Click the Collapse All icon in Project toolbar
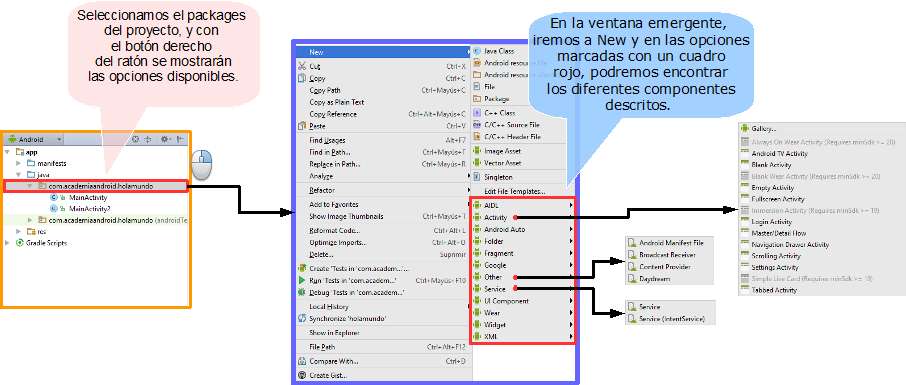906x385 pixels. click(x=147, y=139)
